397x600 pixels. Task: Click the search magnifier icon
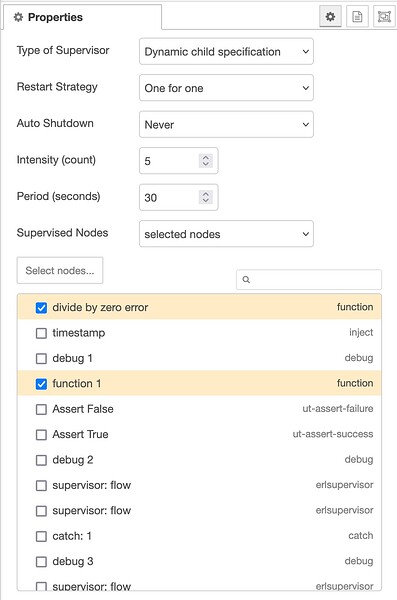click(x=246, y=280)
